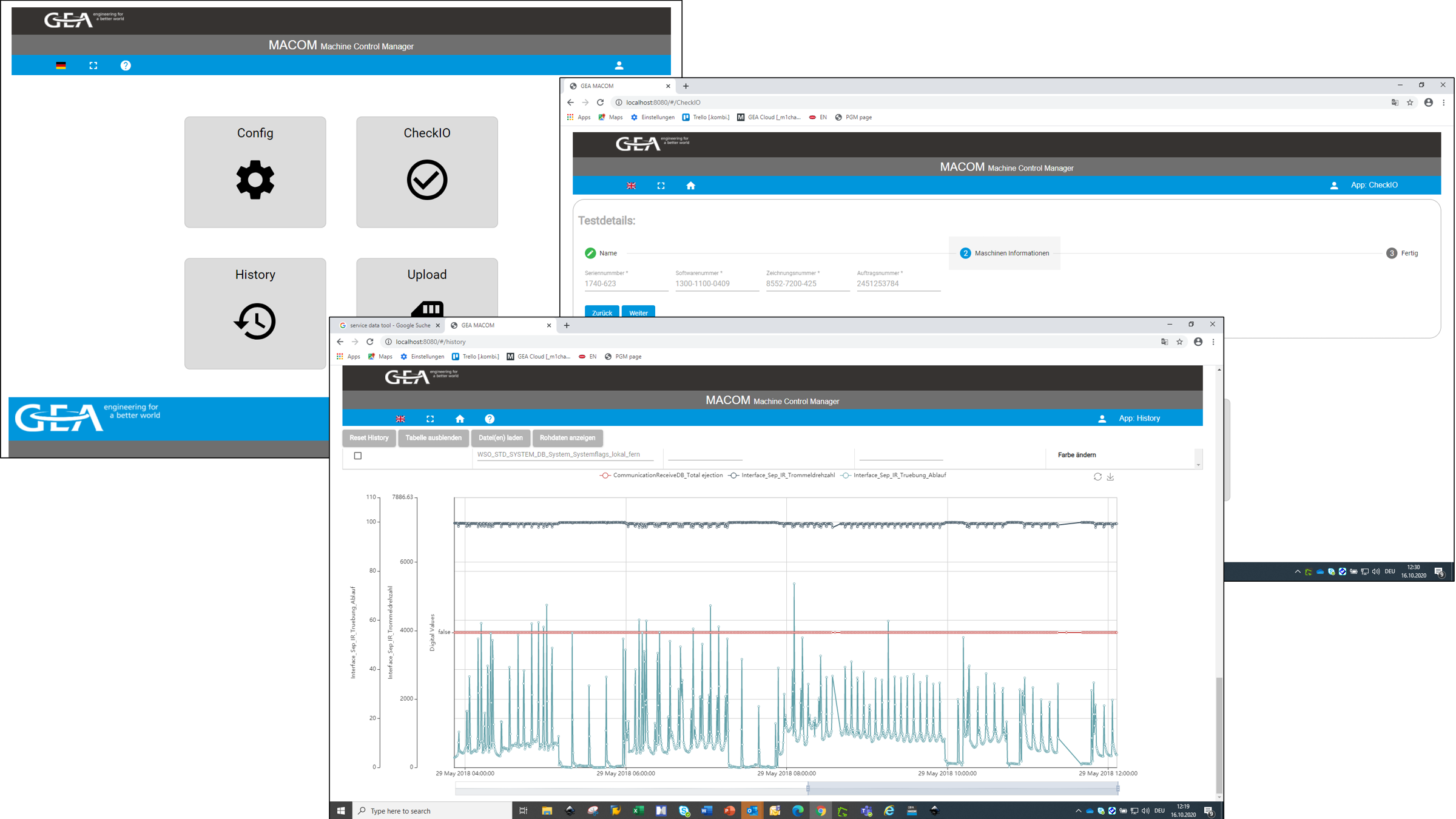
Task: Toggle fullscreen icon in CheckIO window
Action: pyautogui.click(x=661, y=186)
